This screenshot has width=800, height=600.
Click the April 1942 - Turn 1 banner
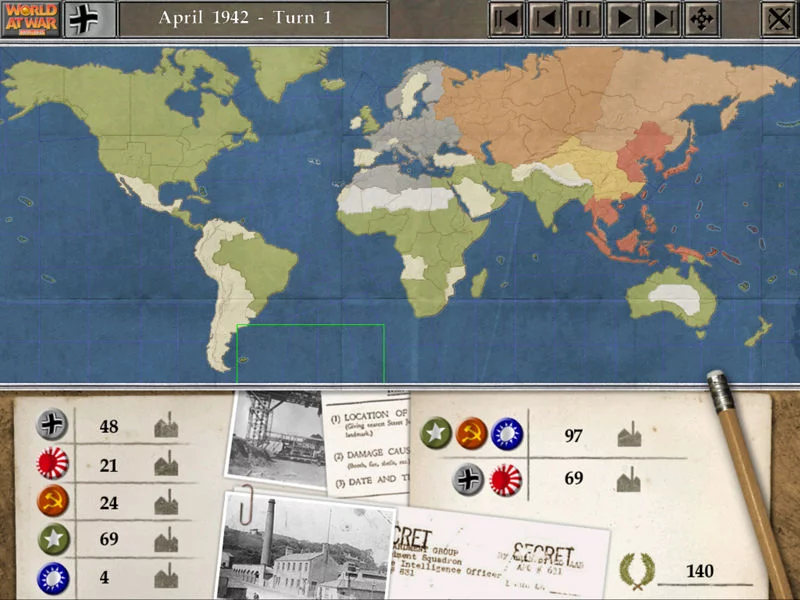pos(253,19)
